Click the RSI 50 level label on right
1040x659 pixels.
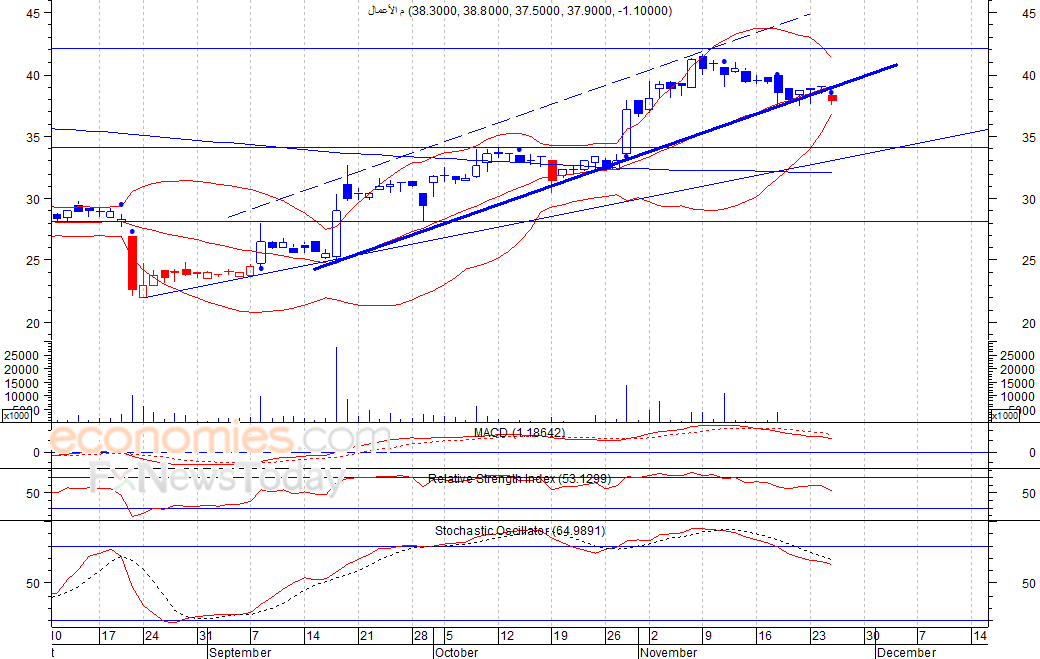tap(1029, 493)
